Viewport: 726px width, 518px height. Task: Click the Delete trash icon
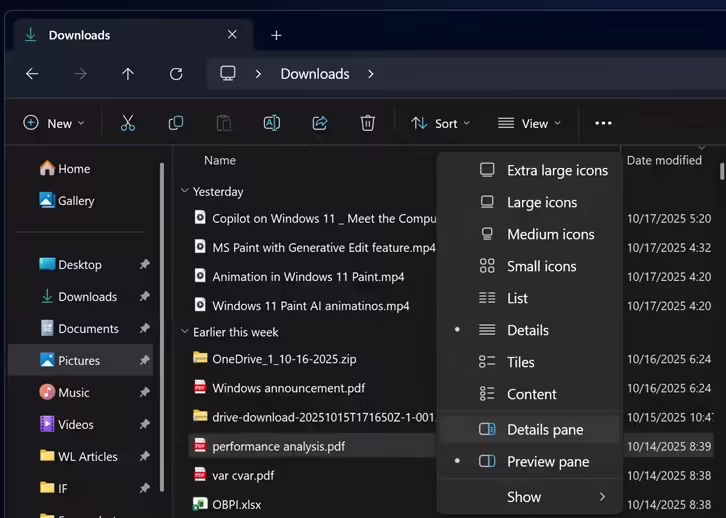pyautogui.click(x=368, y=123)
